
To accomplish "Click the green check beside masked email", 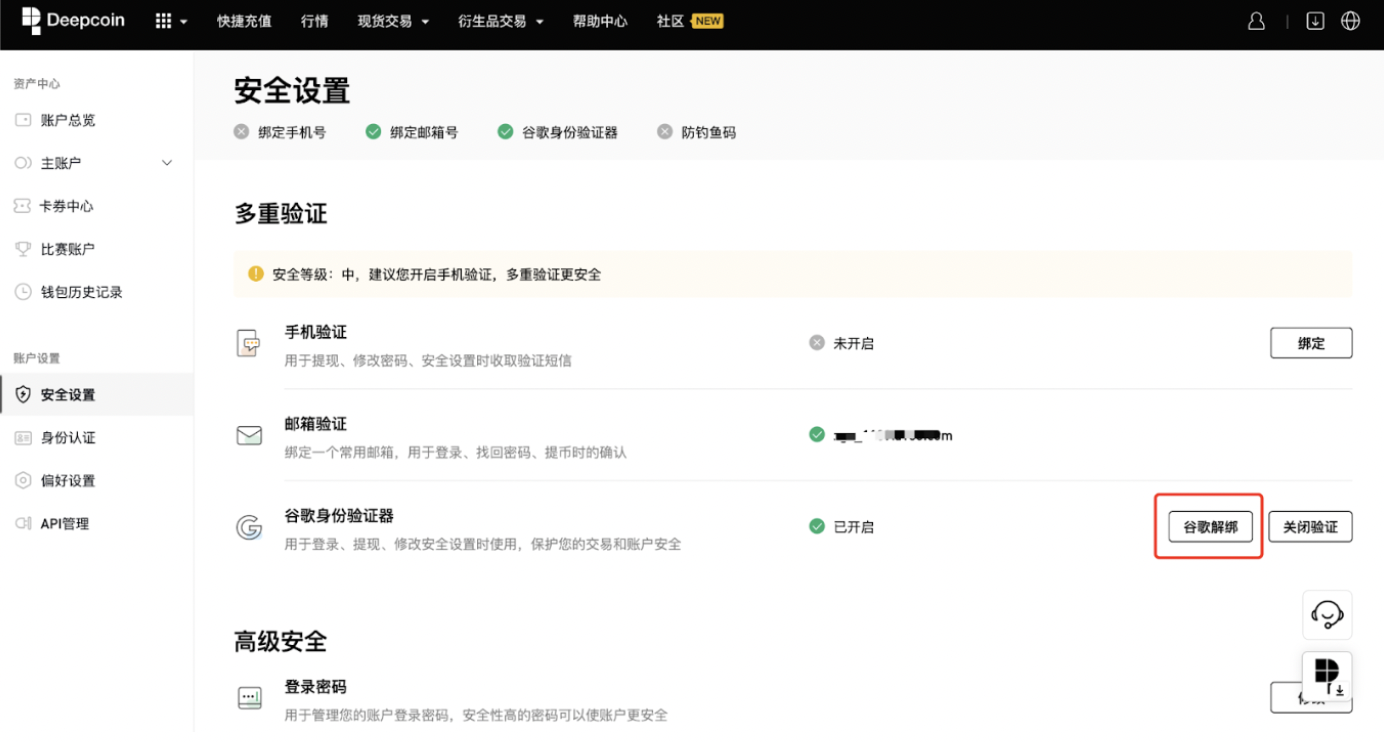I will (x=817, y=435).
